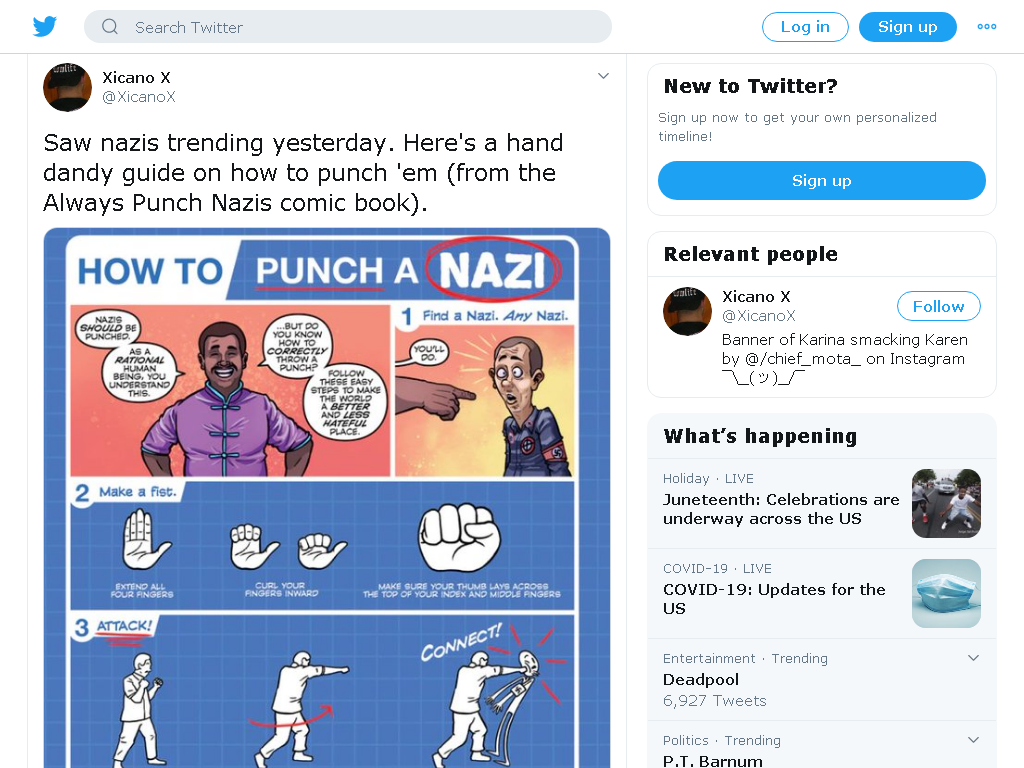Image resolution: width=1024 pixels, height=768 pixels.
Task: Click Xicano X tweet author avatar
Action: click(67, 88)
